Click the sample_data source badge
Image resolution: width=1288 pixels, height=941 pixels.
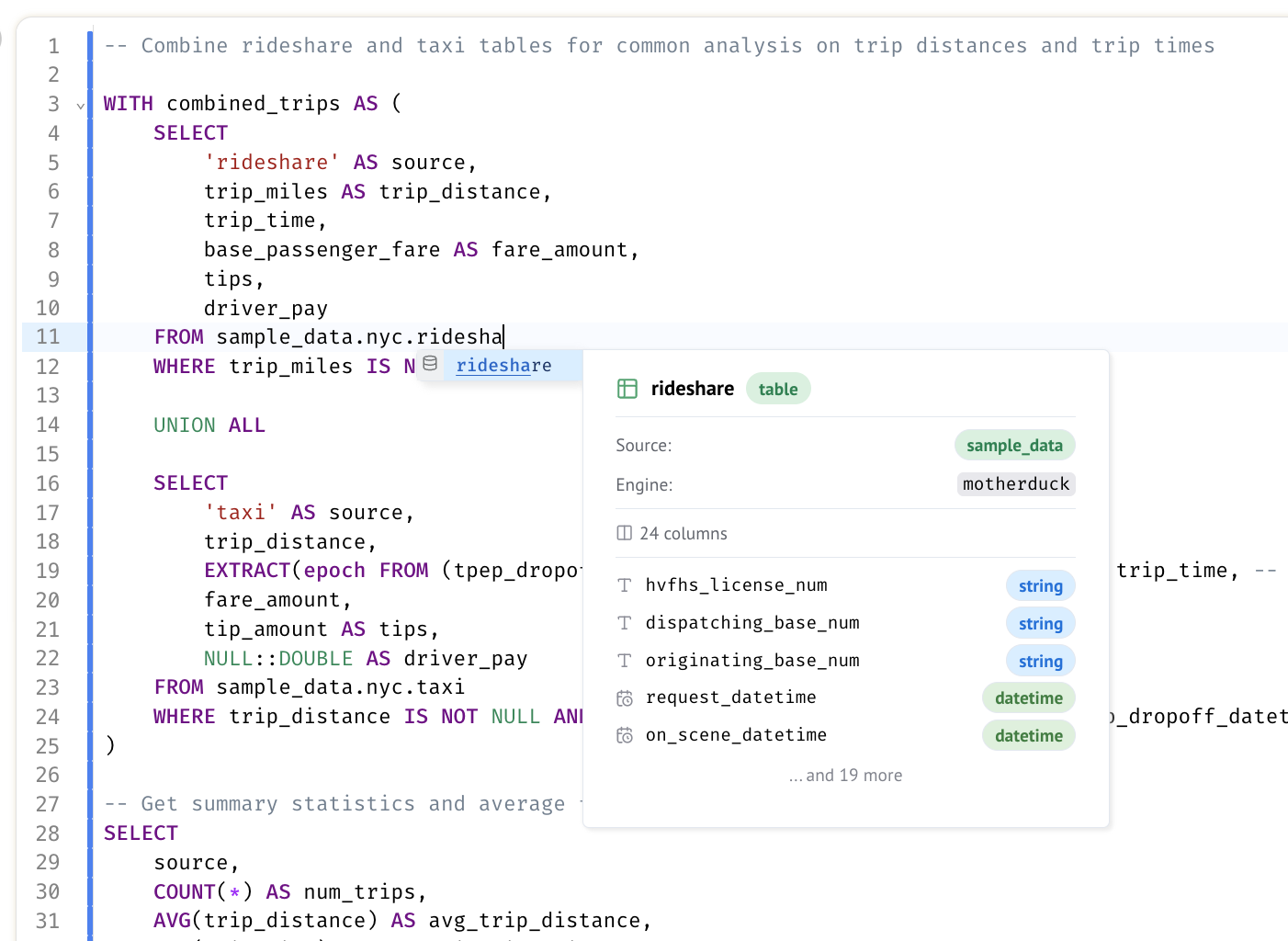click(1014, 446)
